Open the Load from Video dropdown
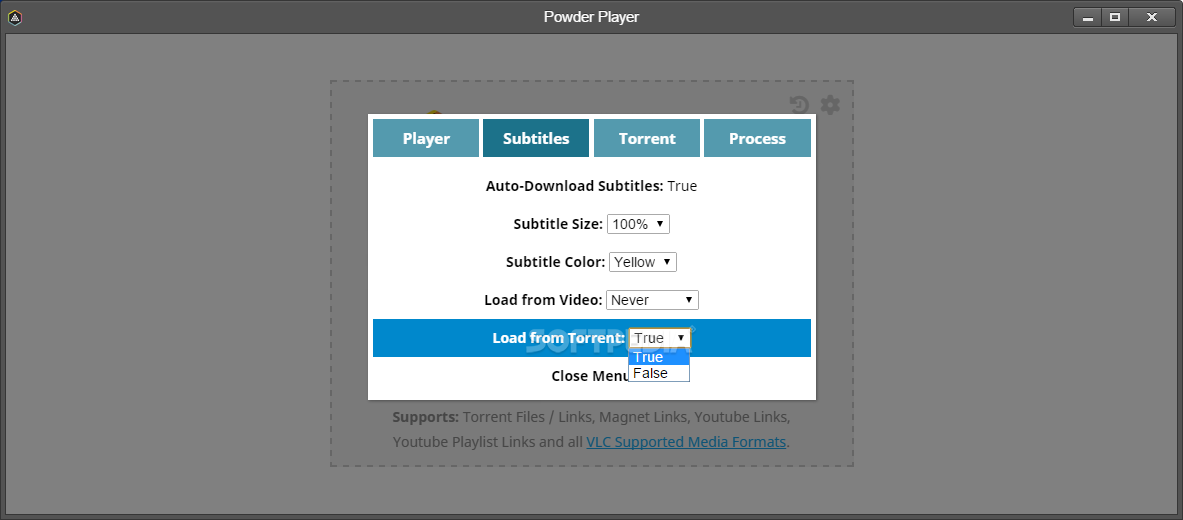The height and width of the screenshot is (520, 1183). tap(653, 300)
